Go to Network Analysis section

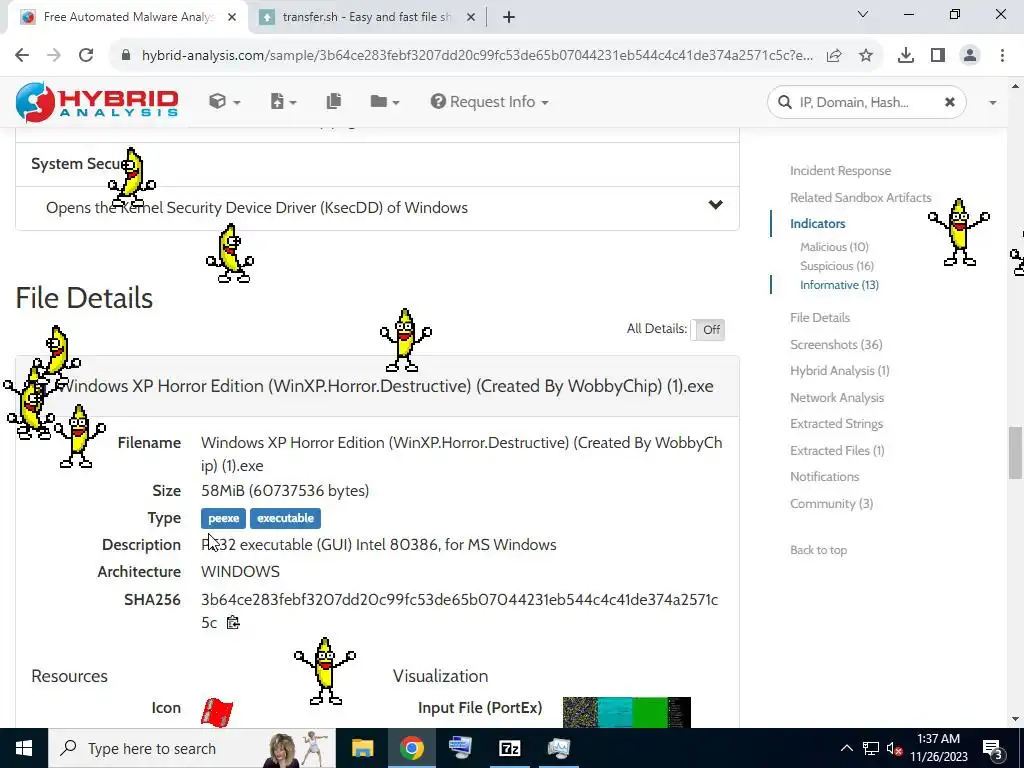coord(837,398)
